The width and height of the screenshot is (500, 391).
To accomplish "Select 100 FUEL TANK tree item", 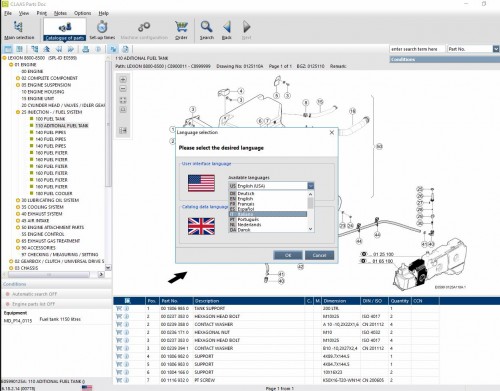I will point(50,119).
